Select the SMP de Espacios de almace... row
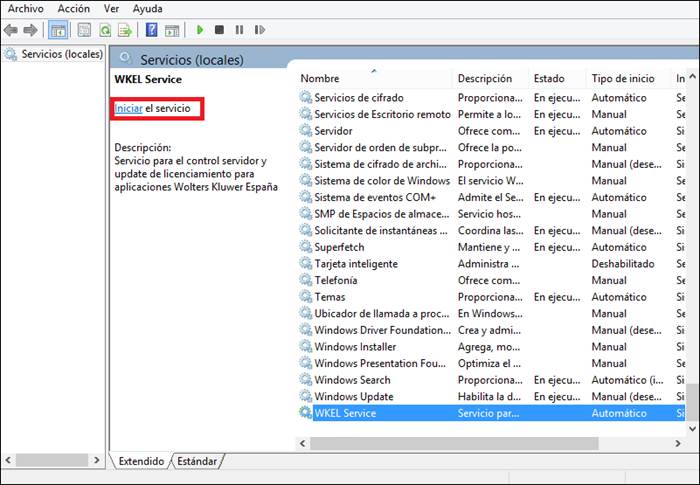The width and height of the screenshot is (700, 485). (x=491, y=213)
